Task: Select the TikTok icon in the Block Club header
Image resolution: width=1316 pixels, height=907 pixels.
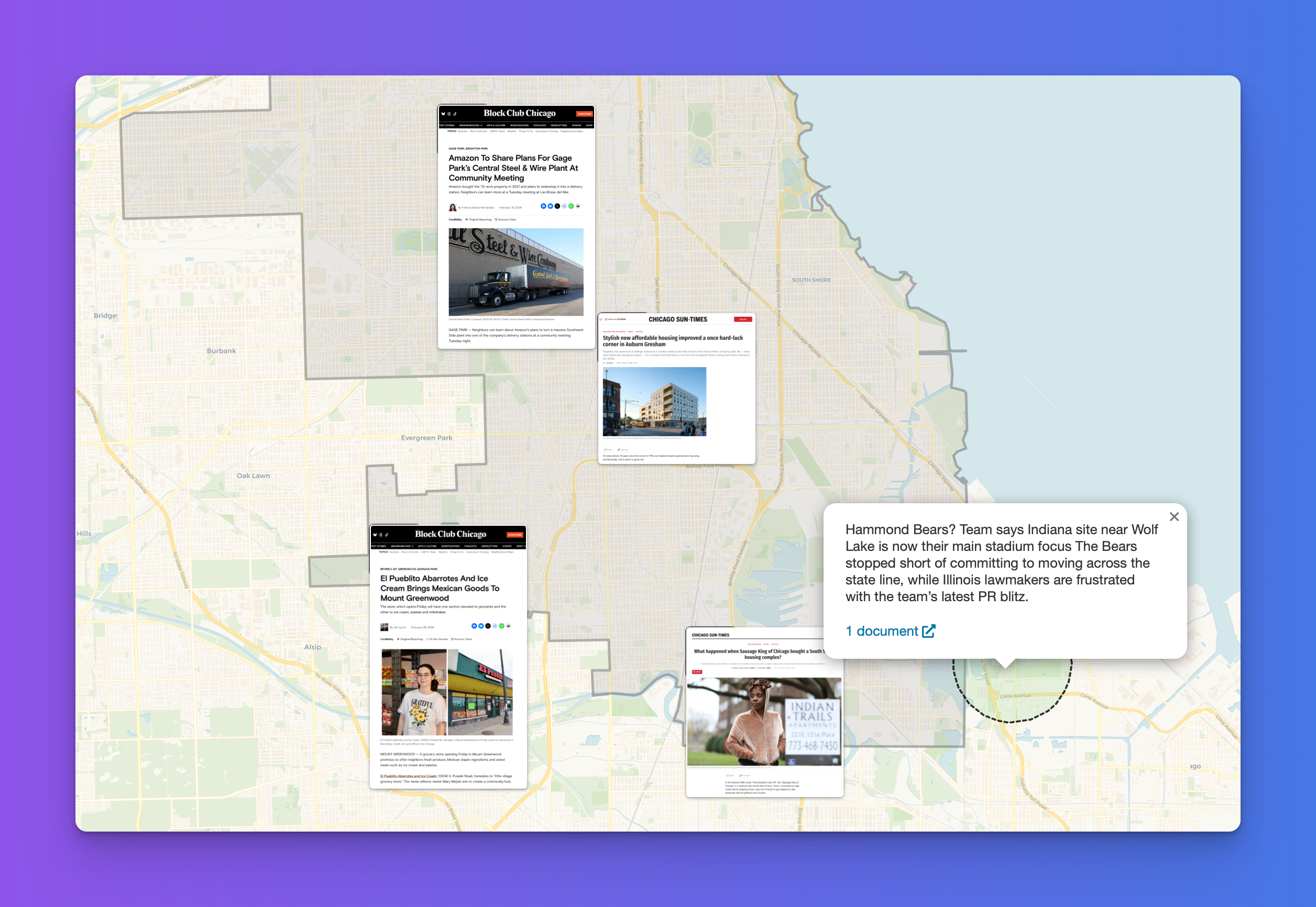Action: 455,114
